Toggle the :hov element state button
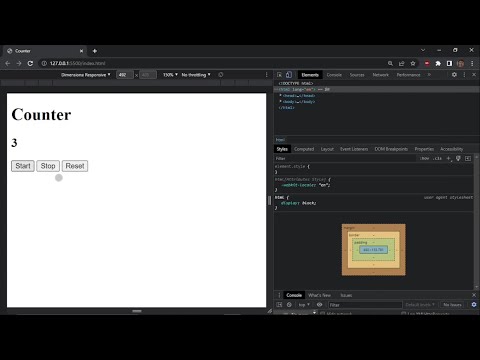480x360 pixels. point(424,159)
